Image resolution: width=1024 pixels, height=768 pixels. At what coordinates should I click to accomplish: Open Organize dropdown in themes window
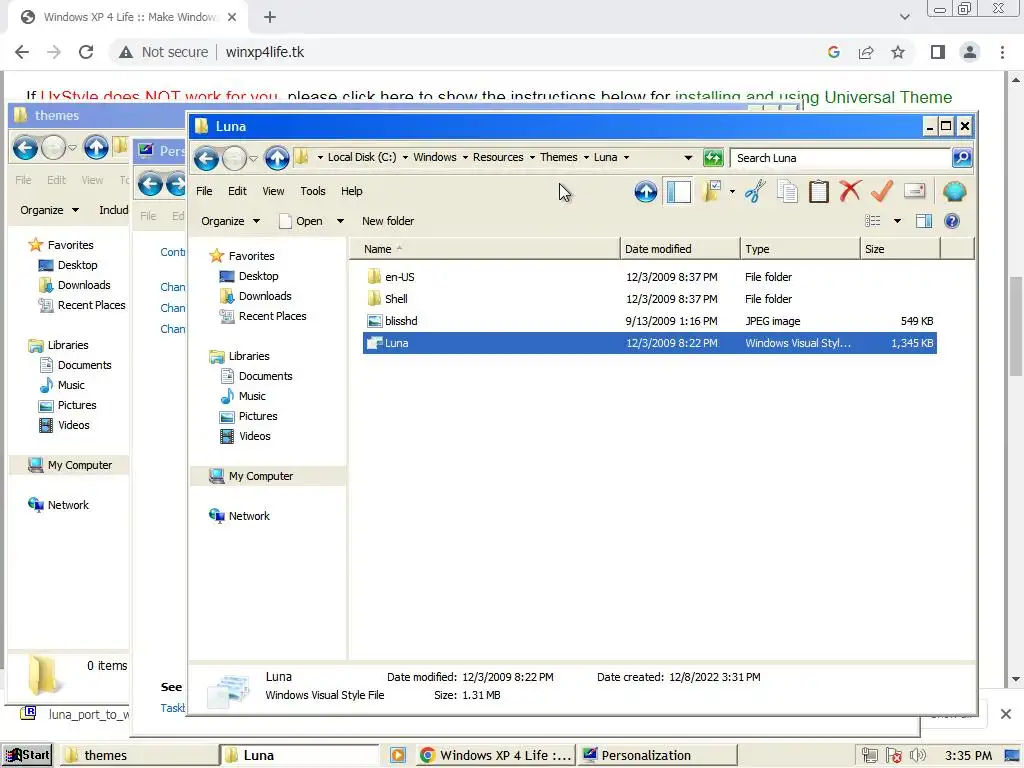50,210
